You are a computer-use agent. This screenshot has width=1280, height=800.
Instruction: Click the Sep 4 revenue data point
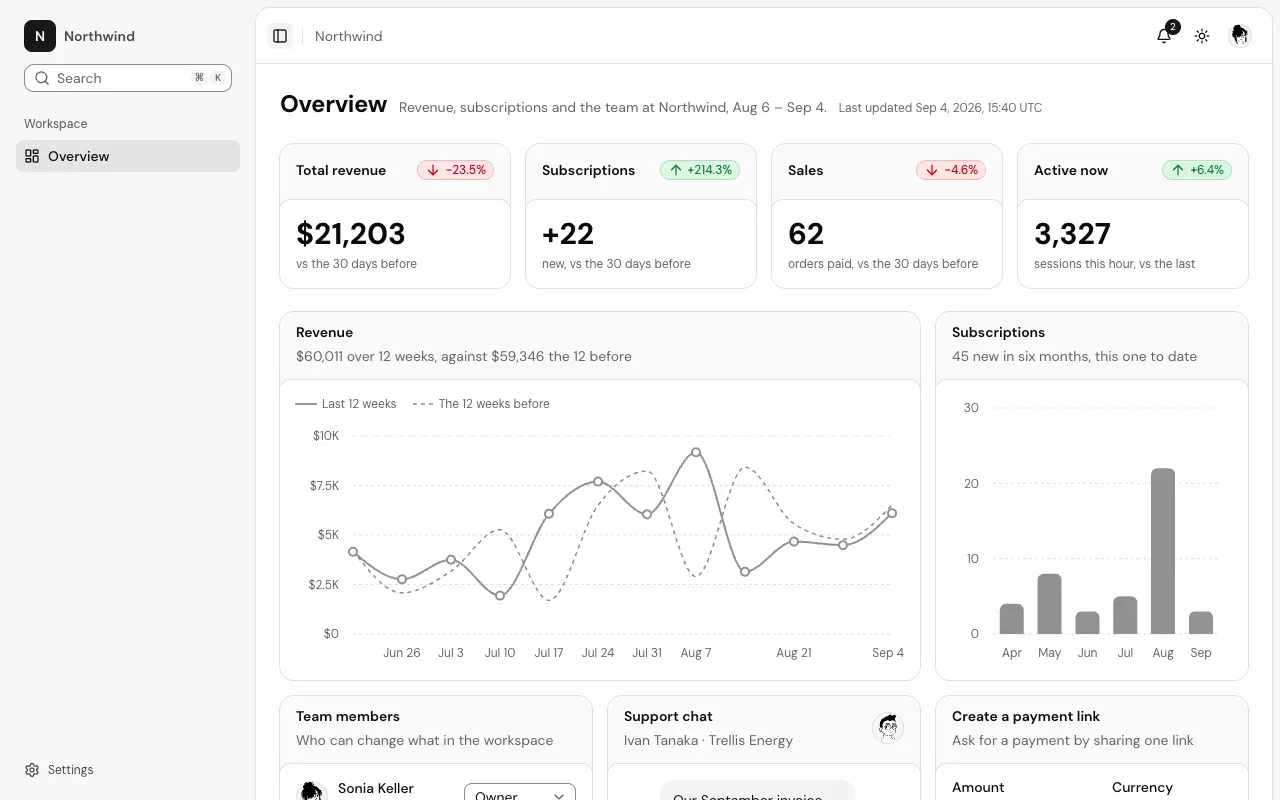point(892,513)
